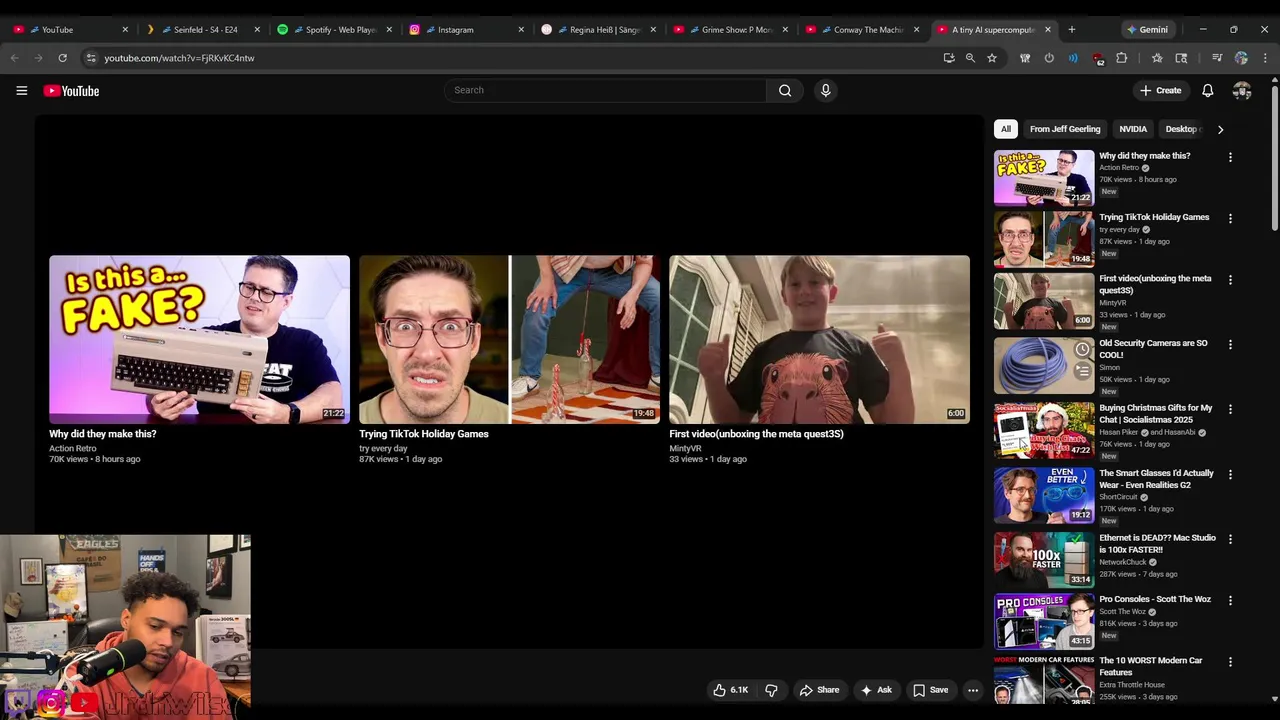The height and width of the screenshot is (720, 1280).
Task: Select the 'All' filter chip
Action: click(1006, 129)
